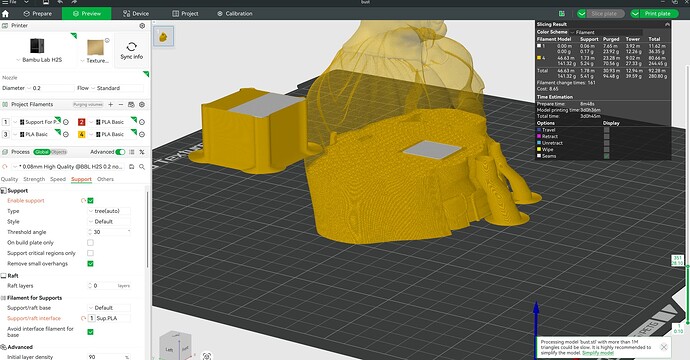The width and height of the screenshot is (690, 360).
Task: Select yellow filament 4 color swatch
Action: [x=81, y=134]
